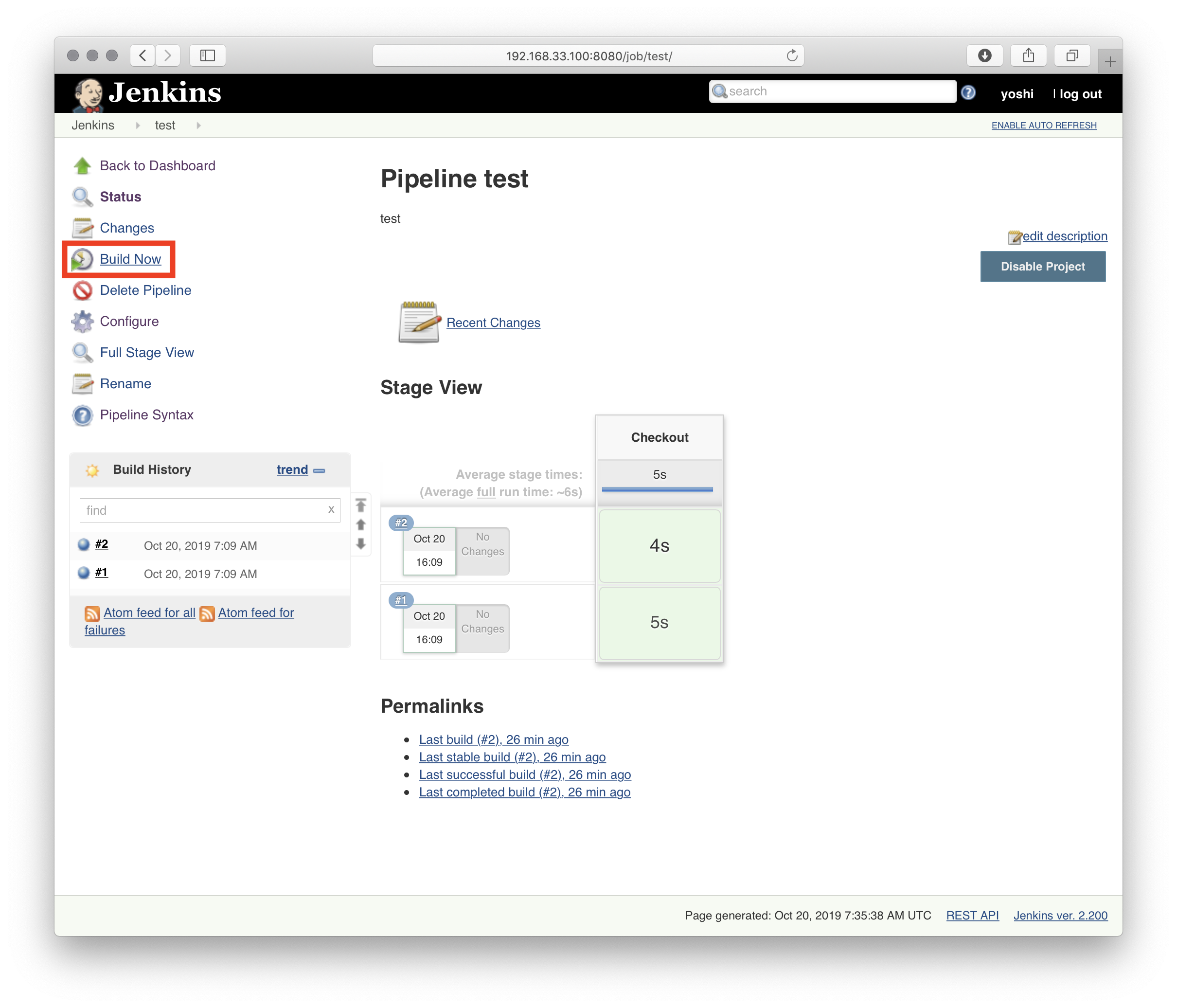This screenshot has width=1177, height=1008.
Task: Click the browser downloads icon
Action: click(984, 55)
